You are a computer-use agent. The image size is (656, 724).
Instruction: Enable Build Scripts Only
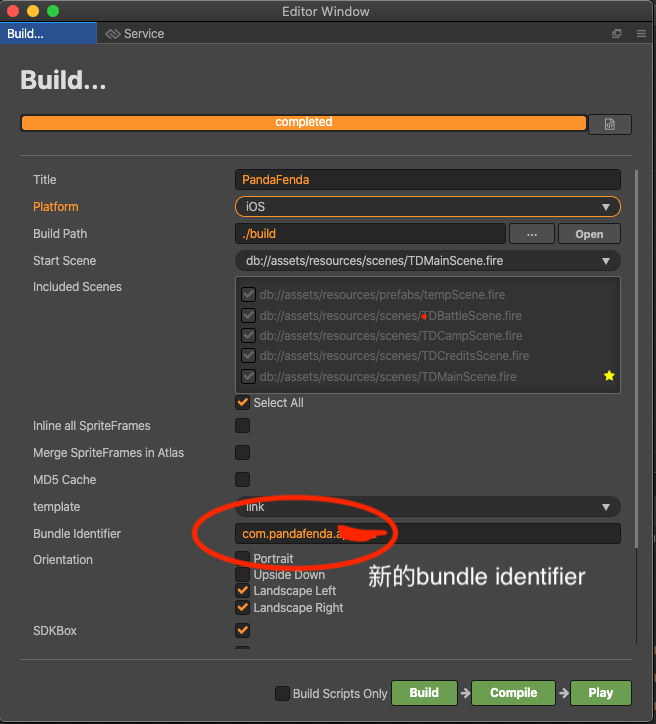tap(283, 694)
